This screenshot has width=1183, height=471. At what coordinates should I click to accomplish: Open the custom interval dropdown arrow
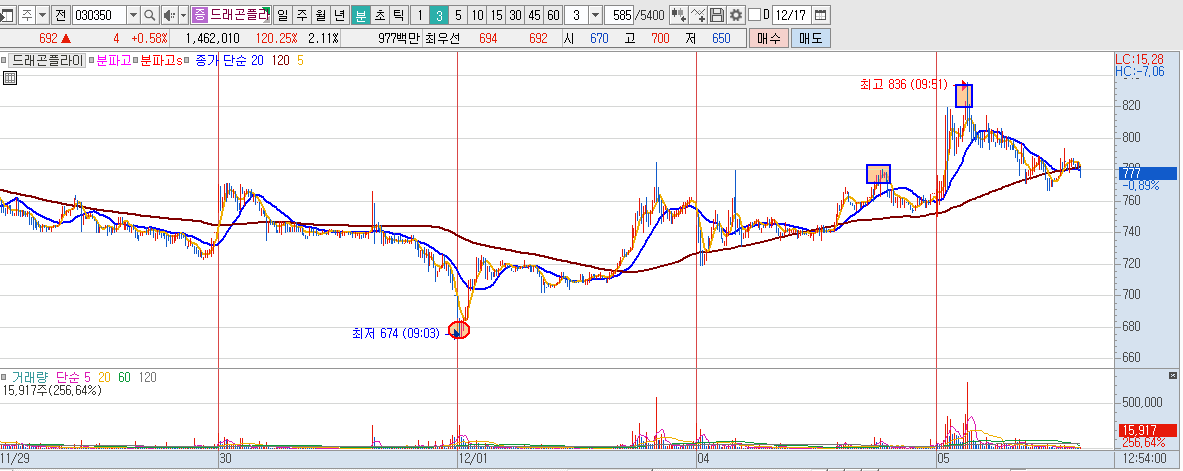click(595, 14)
